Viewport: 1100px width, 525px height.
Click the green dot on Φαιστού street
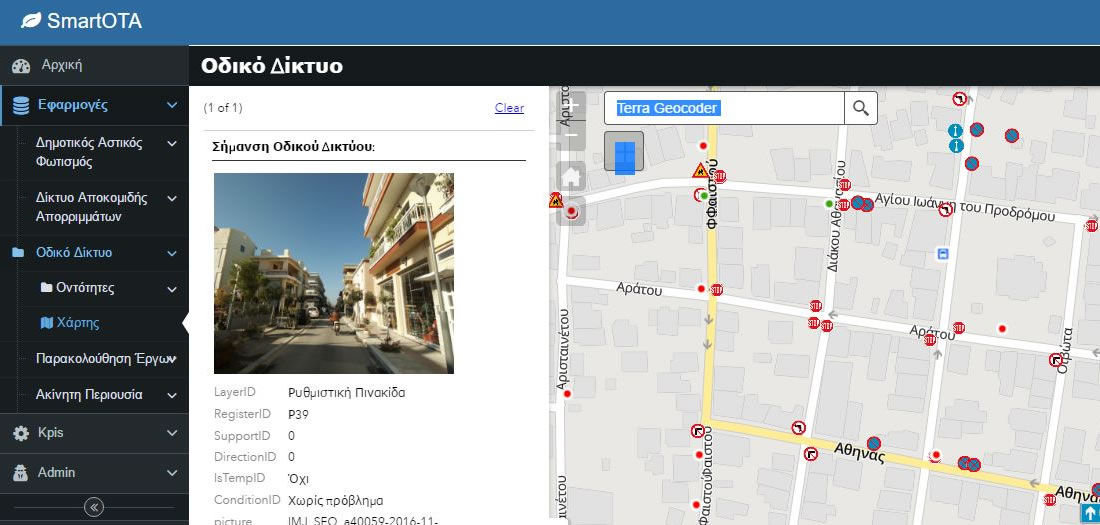click(704, 196)
